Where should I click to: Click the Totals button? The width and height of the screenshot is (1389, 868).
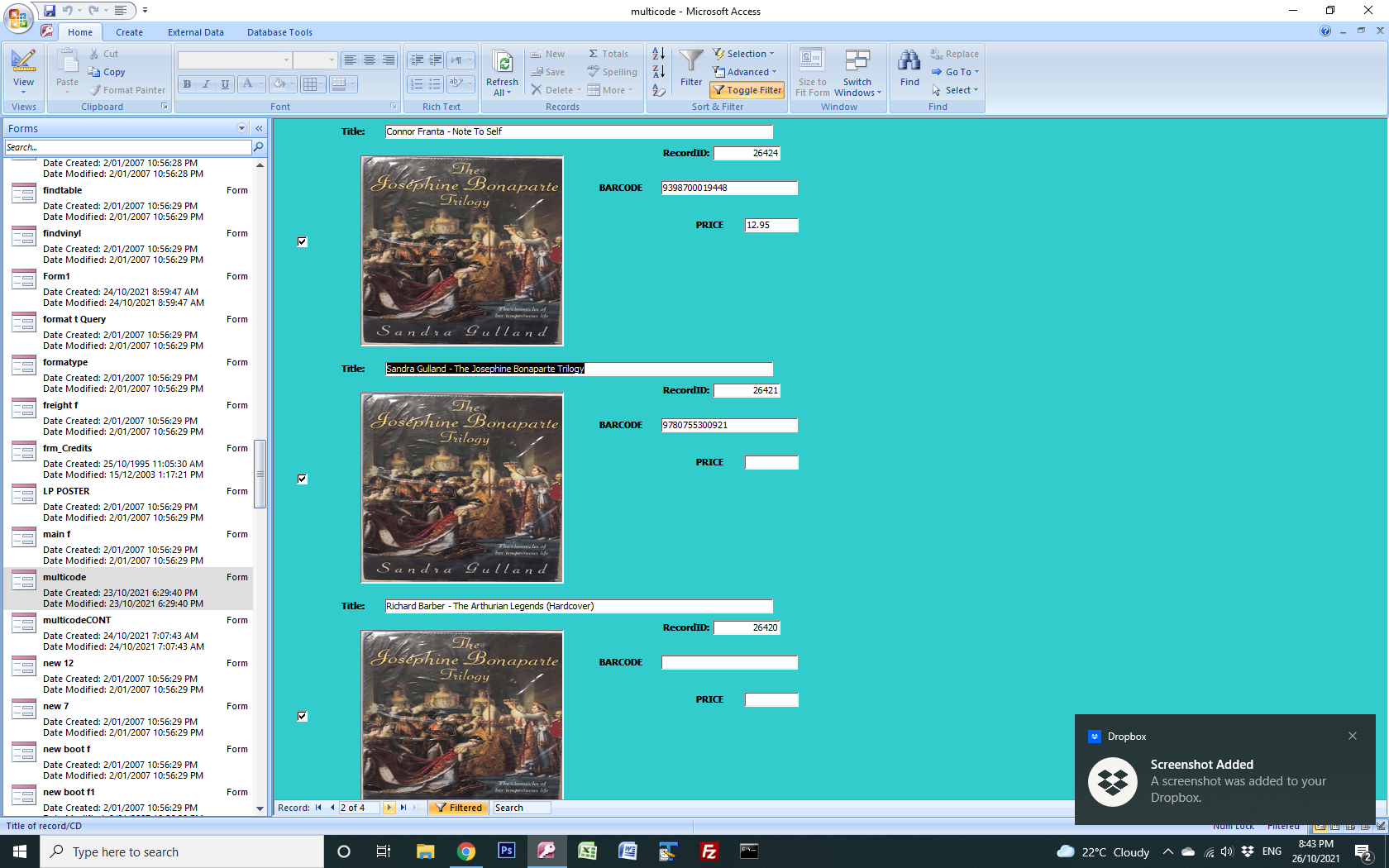608,54
